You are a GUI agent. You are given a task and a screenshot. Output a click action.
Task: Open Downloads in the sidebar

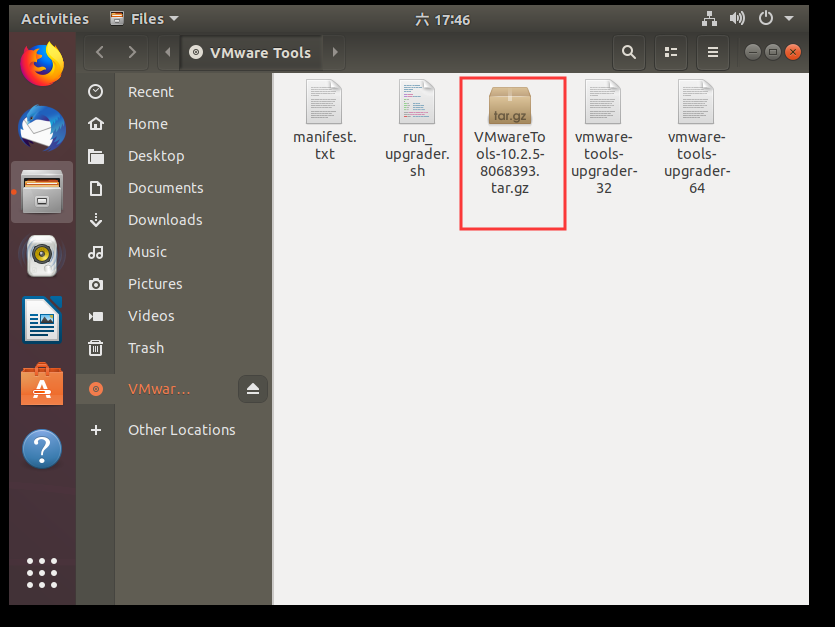[174, 219]
